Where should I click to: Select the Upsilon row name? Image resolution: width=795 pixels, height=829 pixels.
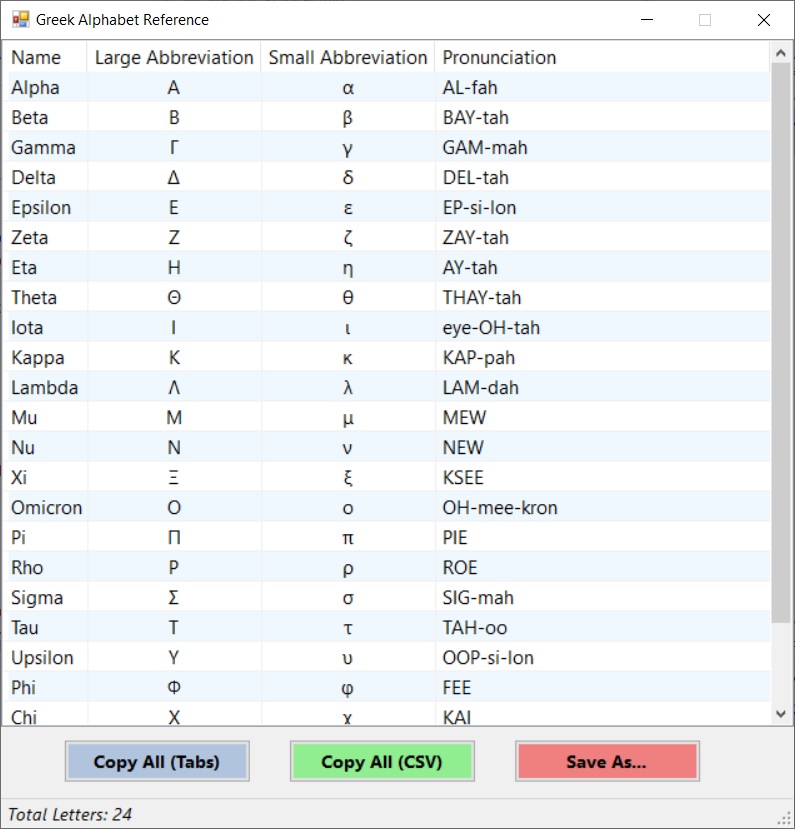coord(42,658)
